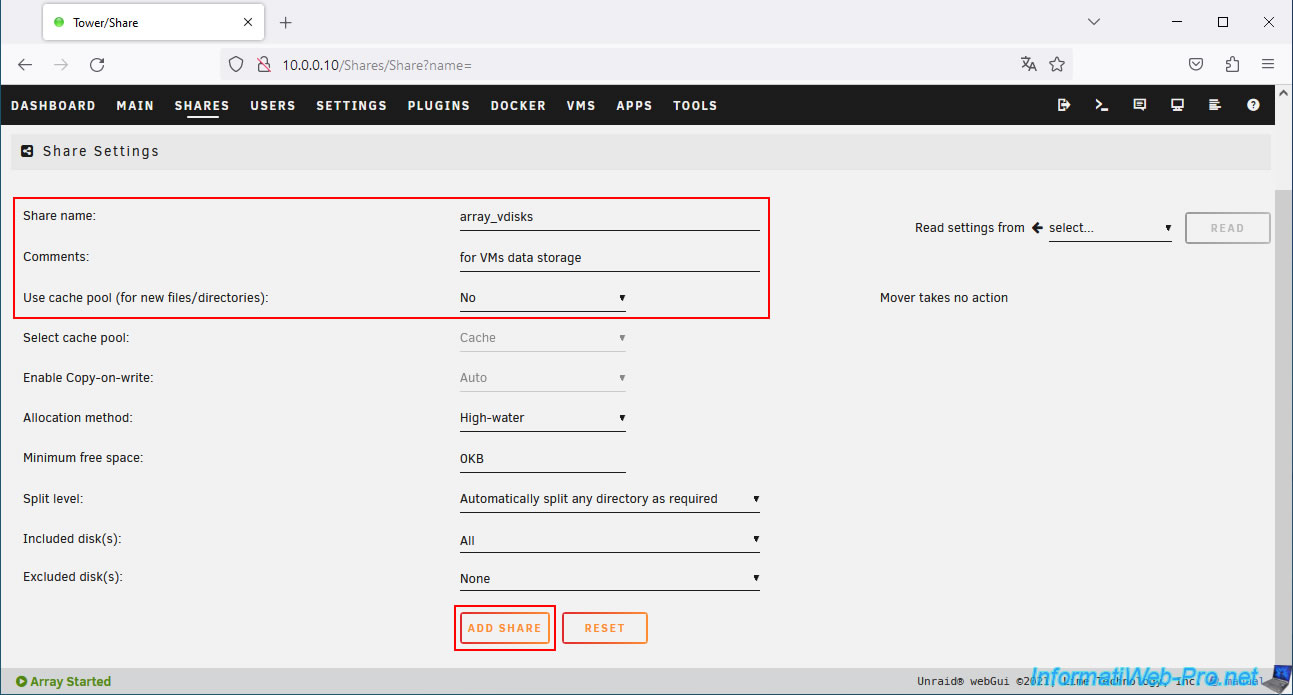
Task: Click the list all tabs chevron
Action: coord(1094,21)
